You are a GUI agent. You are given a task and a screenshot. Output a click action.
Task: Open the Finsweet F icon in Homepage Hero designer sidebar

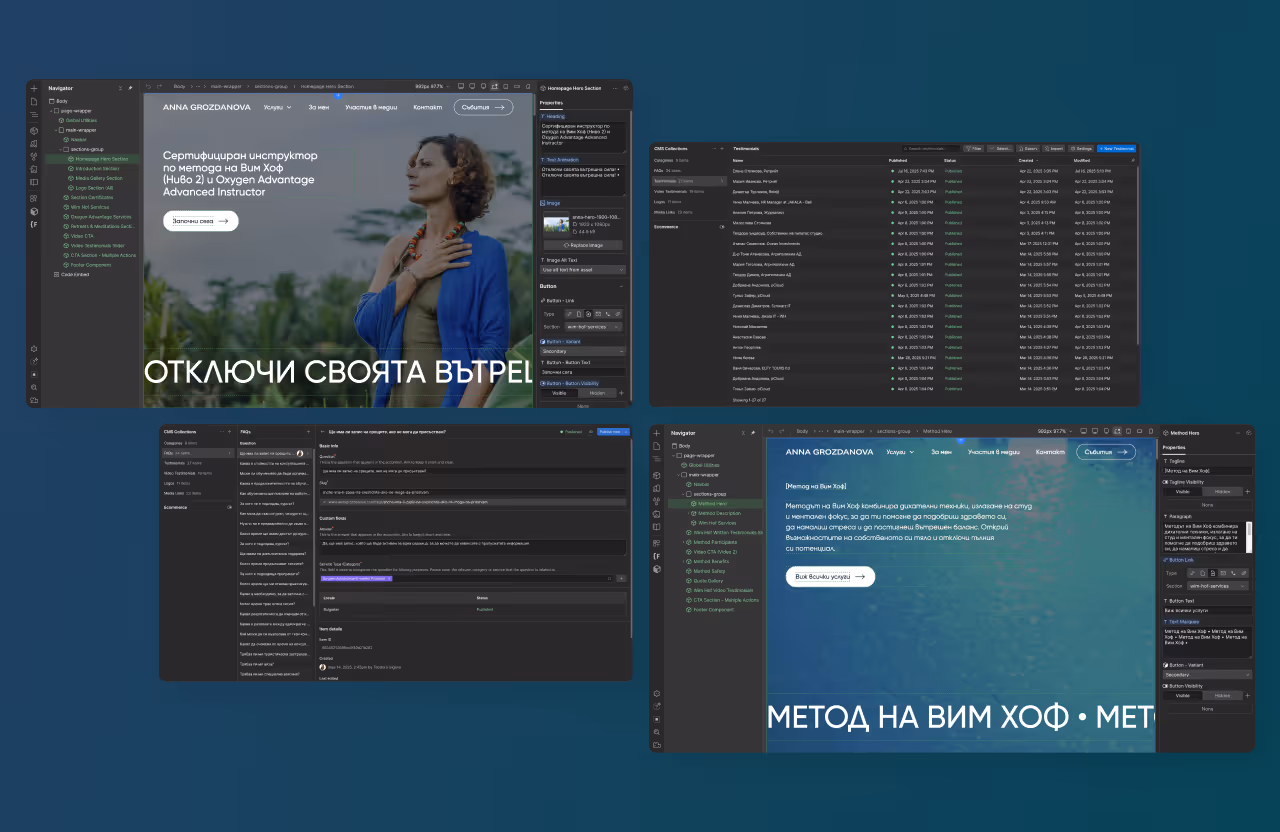click(34, 225)
